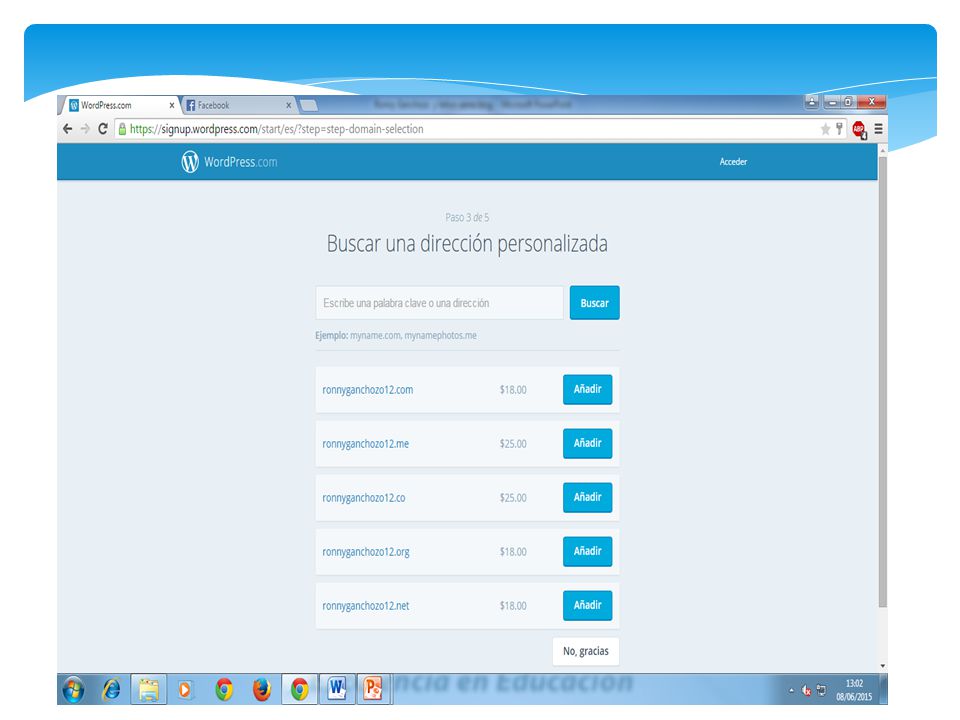Focus the domain keyword search field
The width and height of the screenshot is (960, 720).
(x=439, y=302)
